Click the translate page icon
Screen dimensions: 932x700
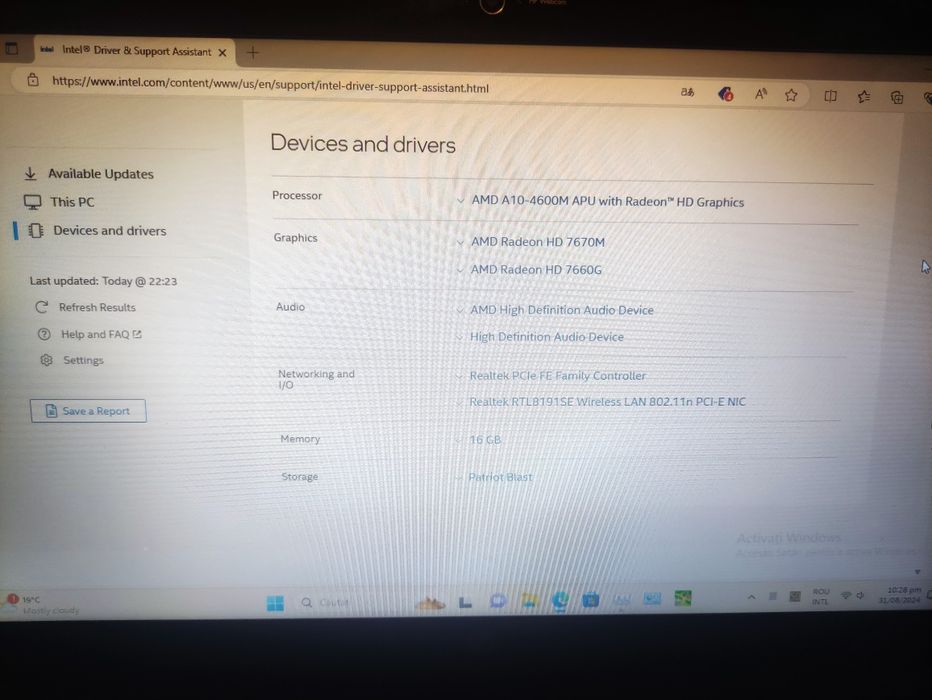688,92
